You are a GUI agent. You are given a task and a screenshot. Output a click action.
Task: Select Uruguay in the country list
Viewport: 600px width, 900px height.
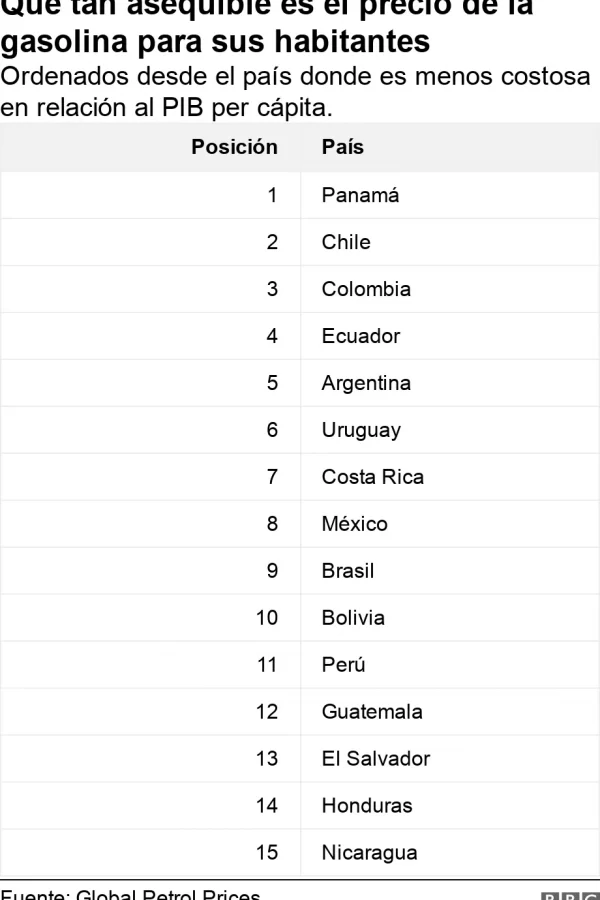point(361,430)
